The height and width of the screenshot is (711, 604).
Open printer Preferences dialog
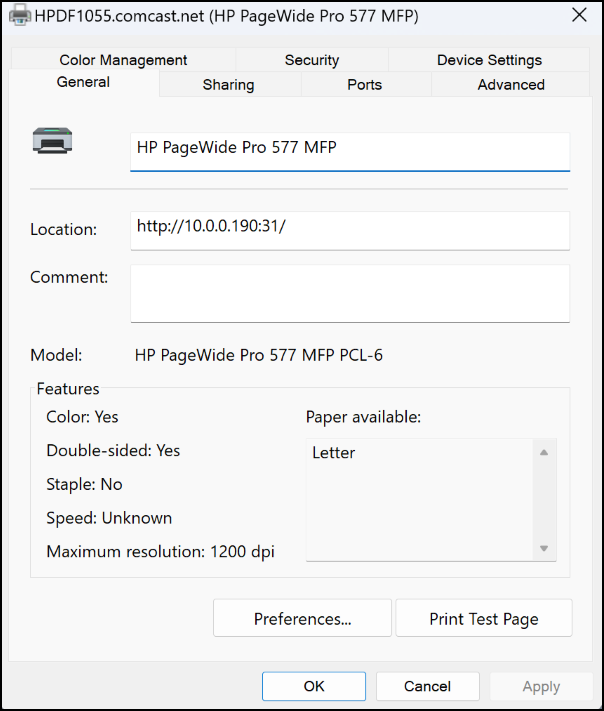302,618
